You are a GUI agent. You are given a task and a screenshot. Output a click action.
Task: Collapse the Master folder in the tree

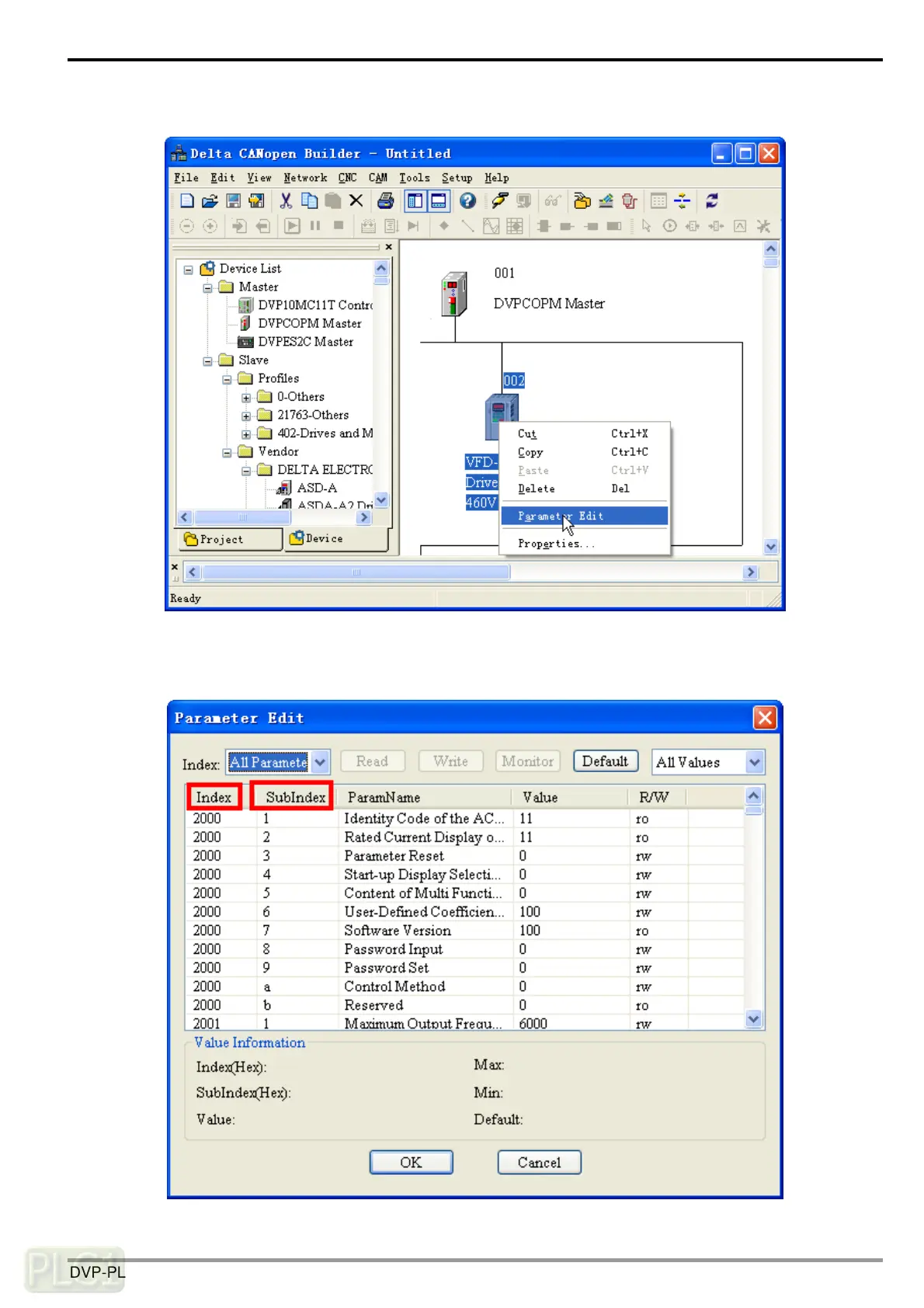point(207,288)
